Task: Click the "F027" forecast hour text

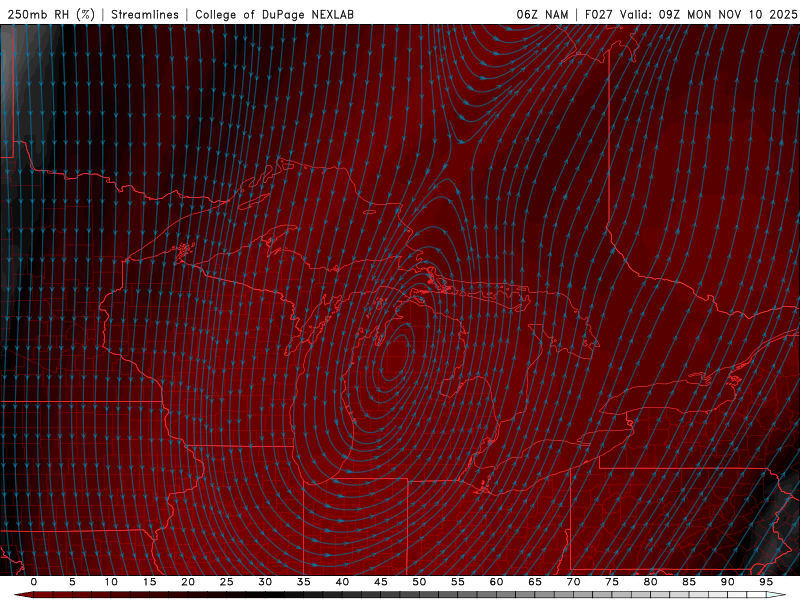Action: click(x=599, y=14)
